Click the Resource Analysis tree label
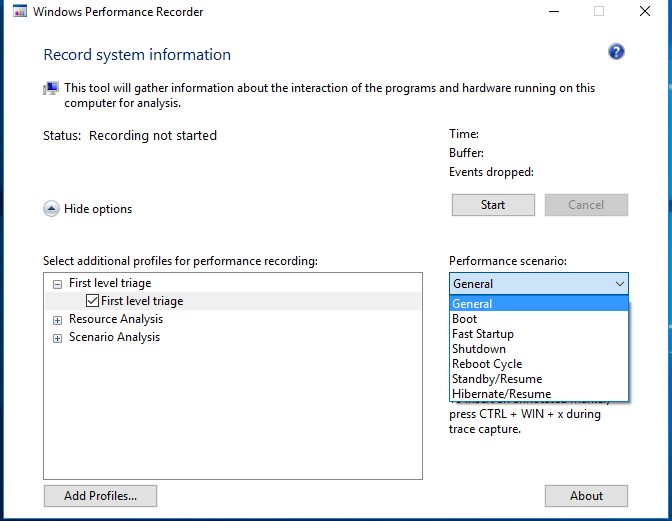 pos(116,319)
